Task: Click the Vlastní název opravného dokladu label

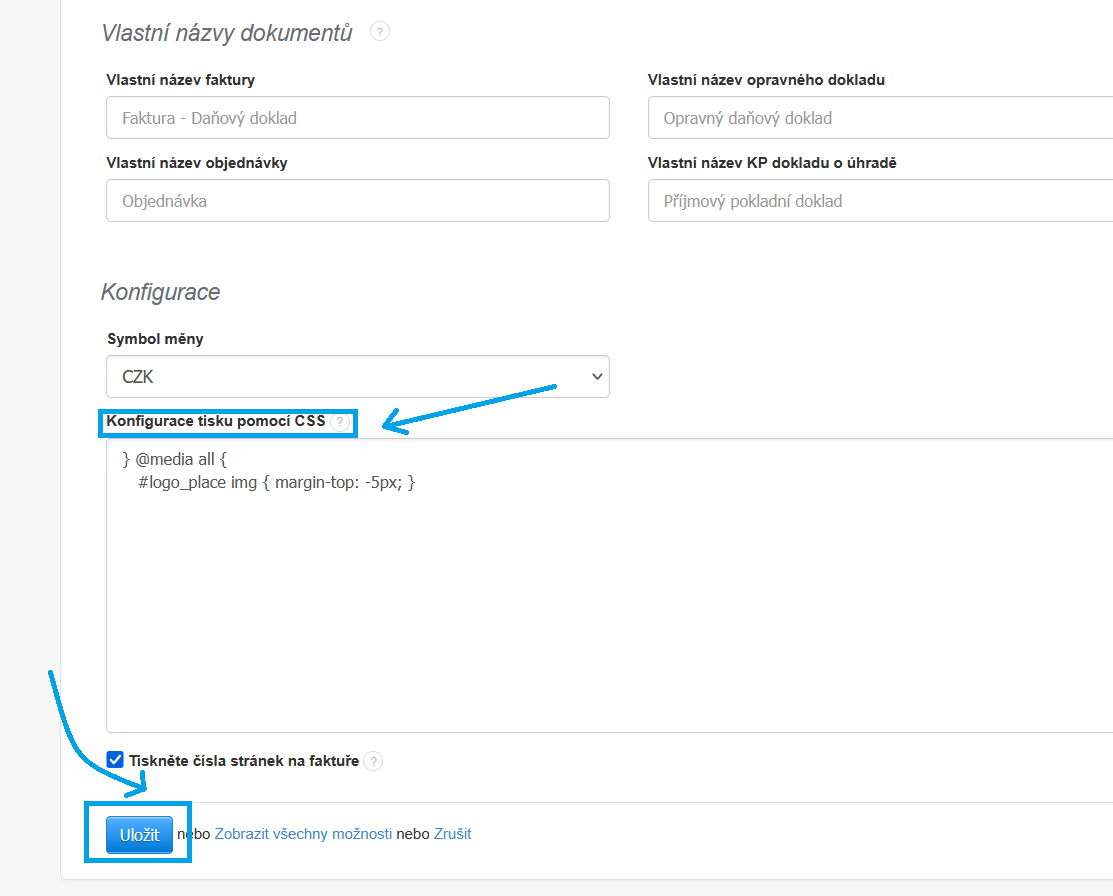Action: click(x=766, y=80)
